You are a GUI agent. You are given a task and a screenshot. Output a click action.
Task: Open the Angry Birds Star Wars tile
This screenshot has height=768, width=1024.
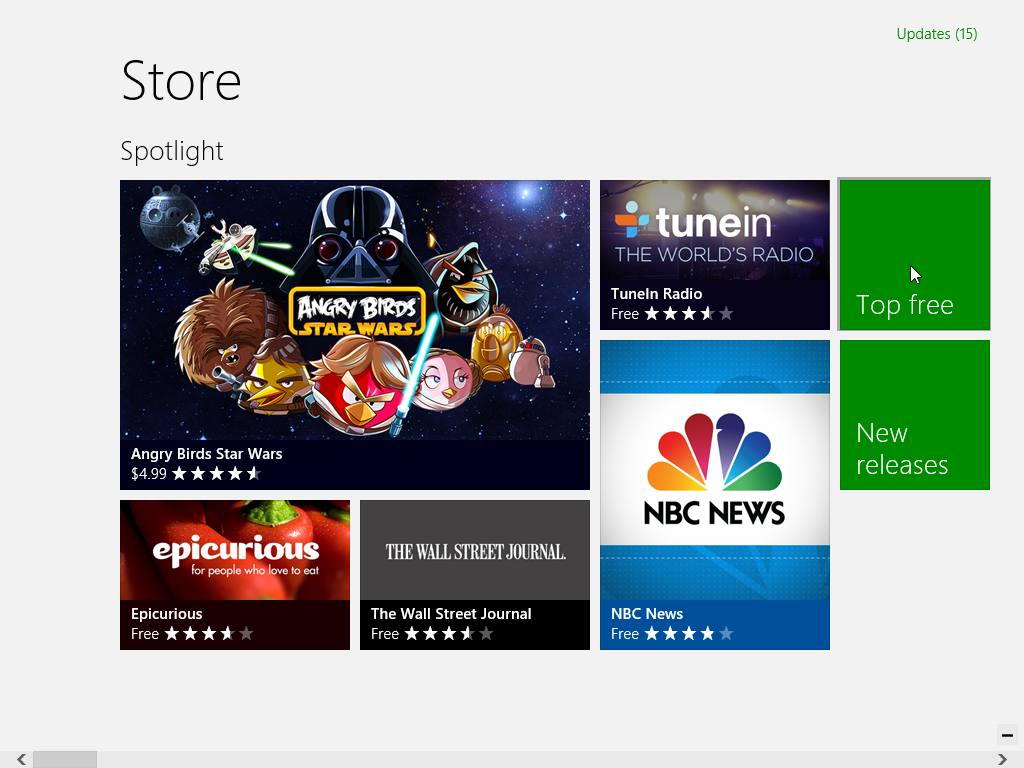point(355,335)
